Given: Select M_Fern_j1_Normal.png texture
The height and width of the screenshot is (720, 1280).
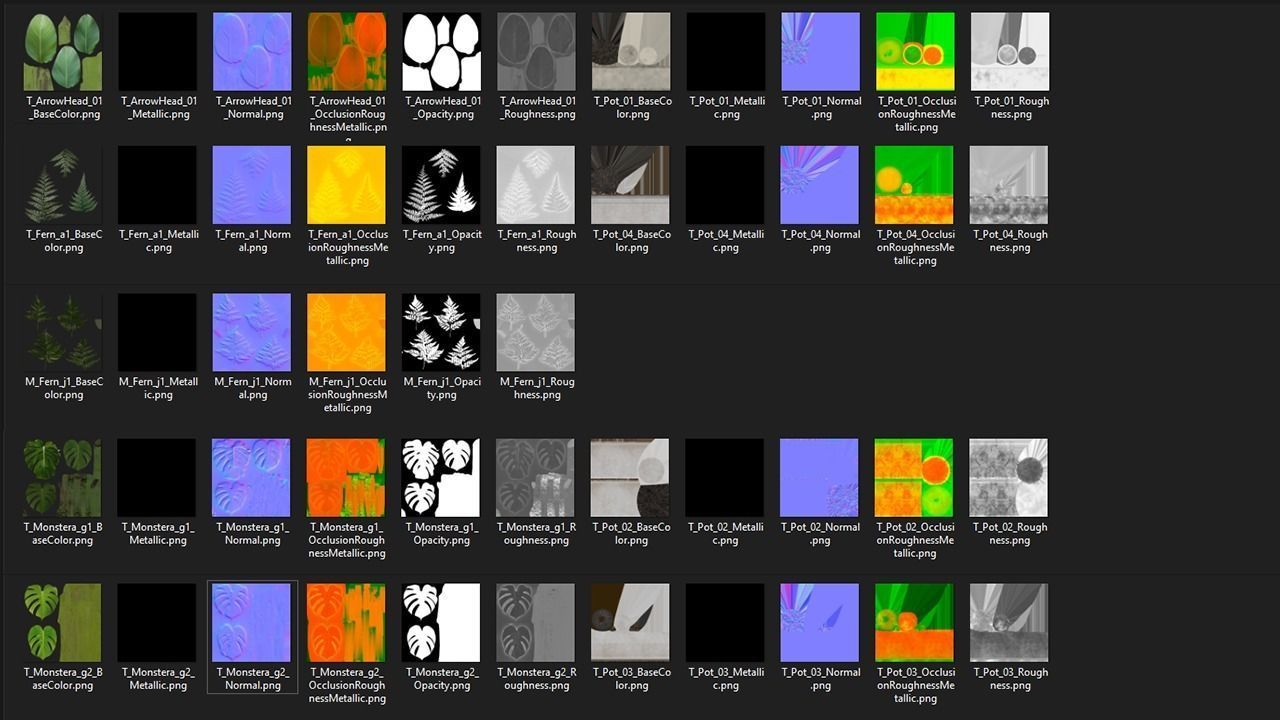Looking at the screenshot, I should coord(252,332).
